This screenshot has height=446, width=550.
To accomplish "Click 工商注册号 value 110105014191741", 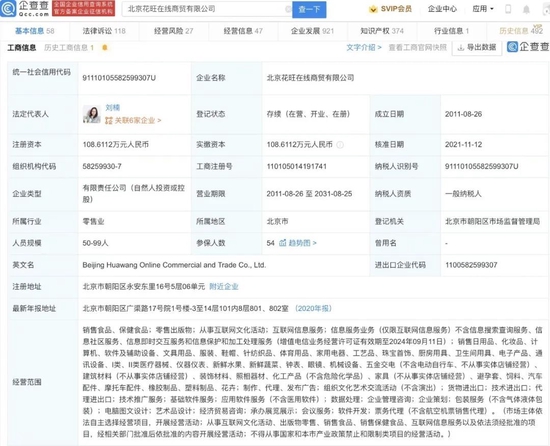I will coord(297,166).
